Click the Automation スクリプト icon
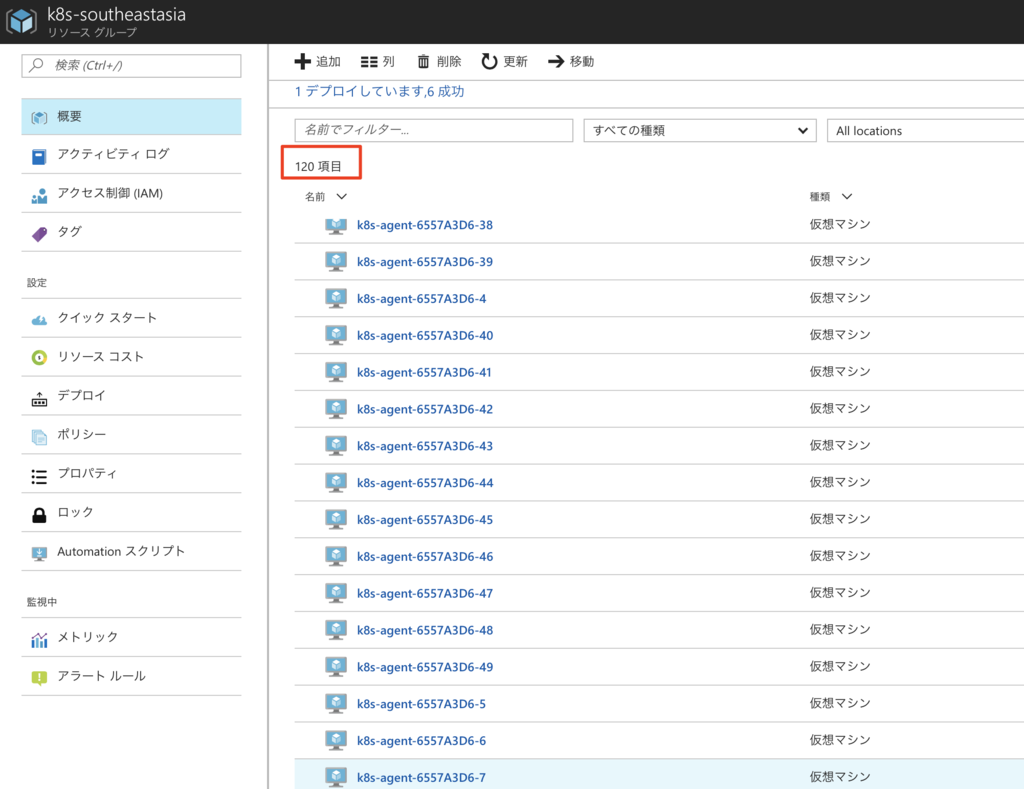This screenshot has width=1024, height=789. 39,554
